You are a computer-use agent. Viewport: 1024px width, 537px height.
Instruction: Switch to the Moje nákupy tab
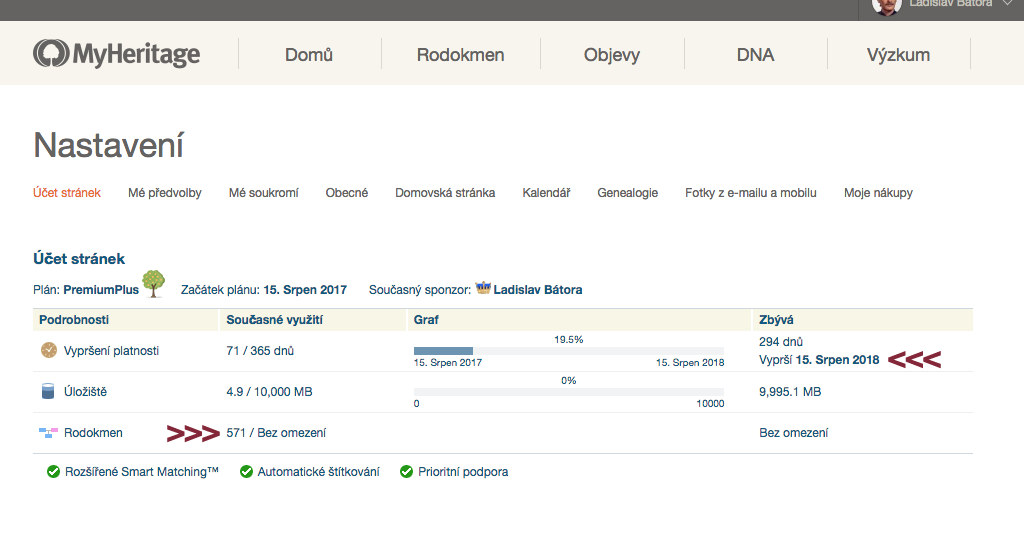878,193
